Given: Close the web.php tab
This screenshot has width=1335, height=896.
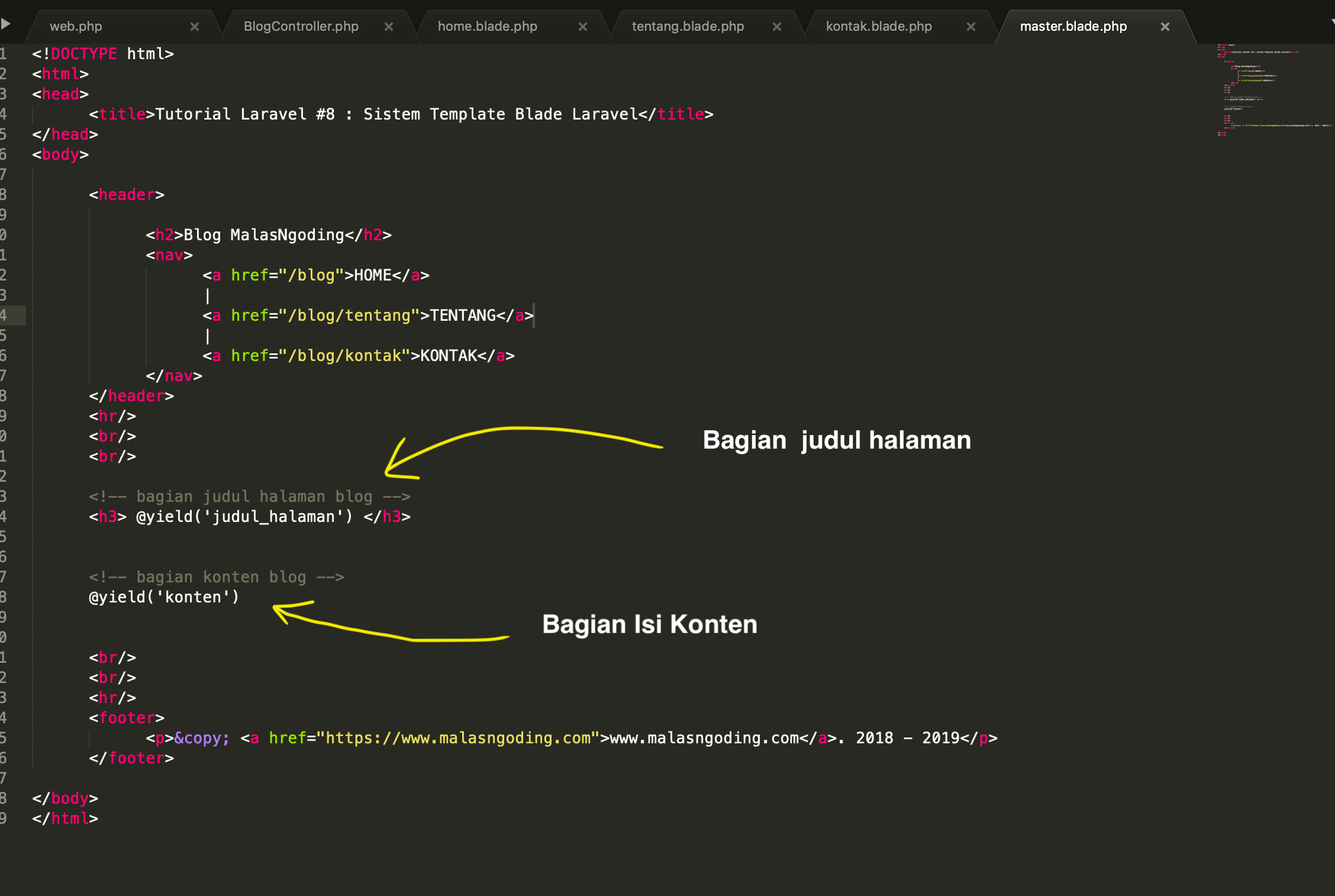Looking at the screenshot, I should pyautogui.click(x=195, y=26).
